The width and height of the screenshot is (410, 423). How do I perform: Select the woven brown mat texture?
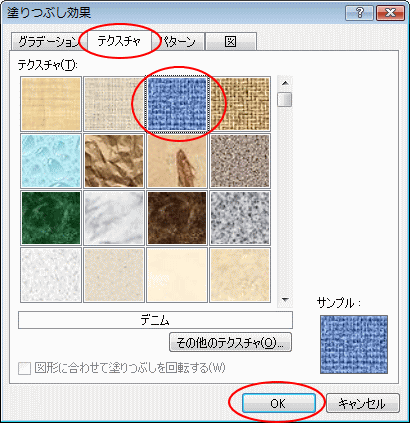[240, 104]
